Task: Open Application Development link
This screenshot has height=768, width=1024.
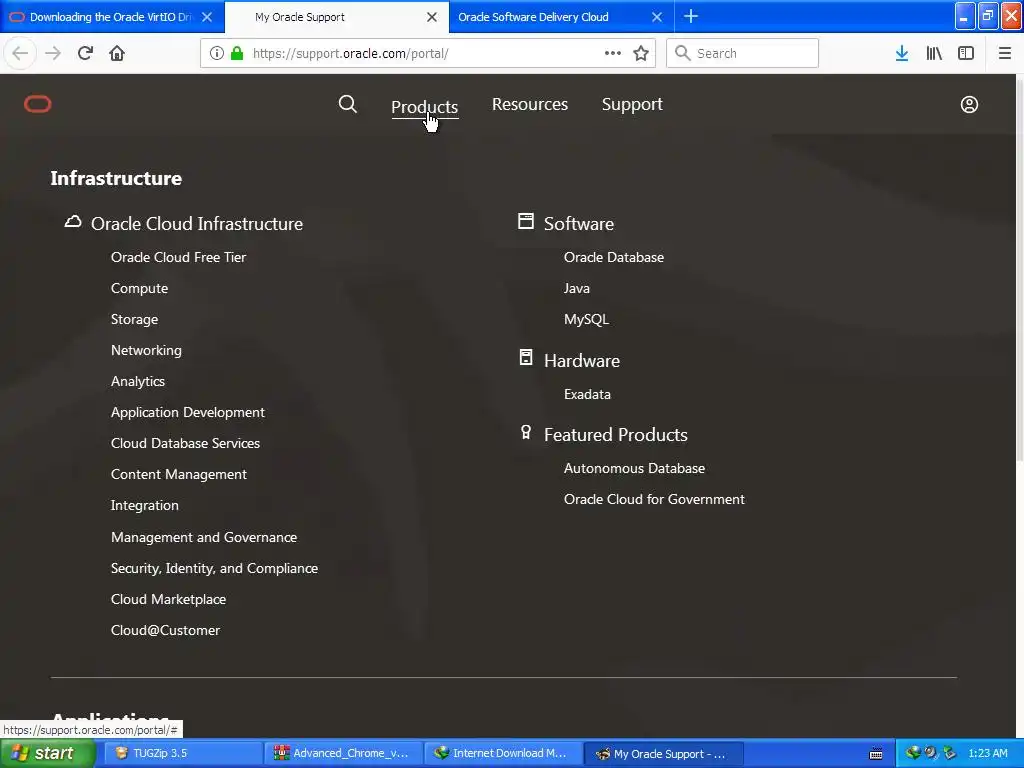Action: click(x=188, y=413)
